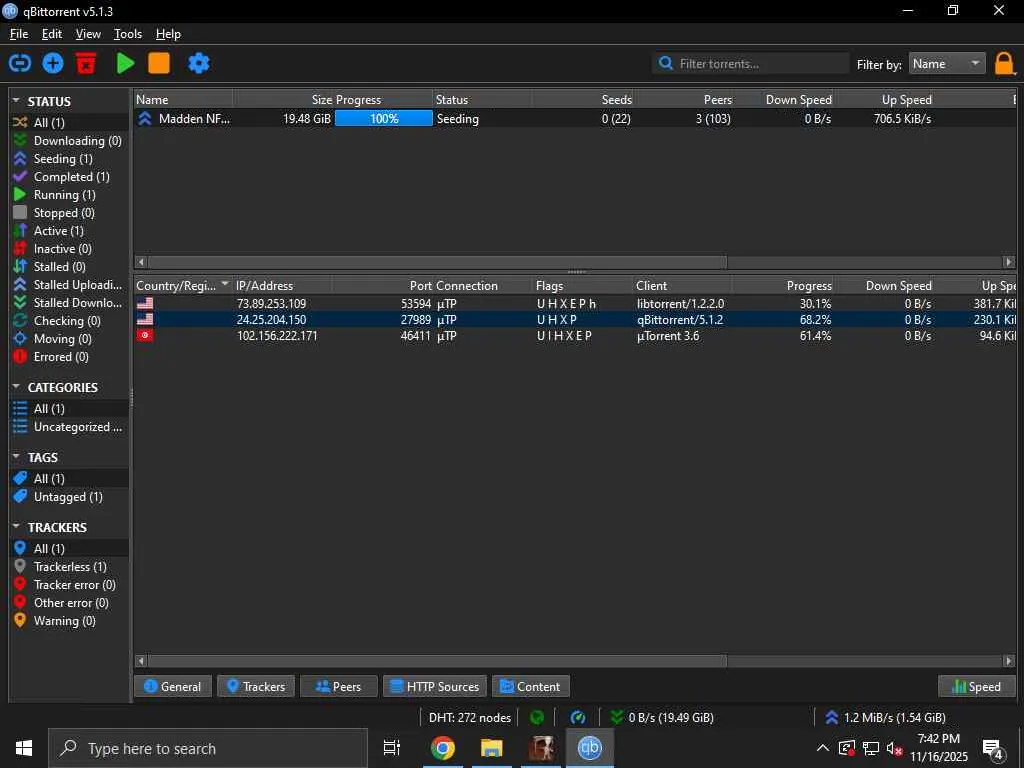
Task: Click the Add Torrent File plus icon
Action: point(53,63)
